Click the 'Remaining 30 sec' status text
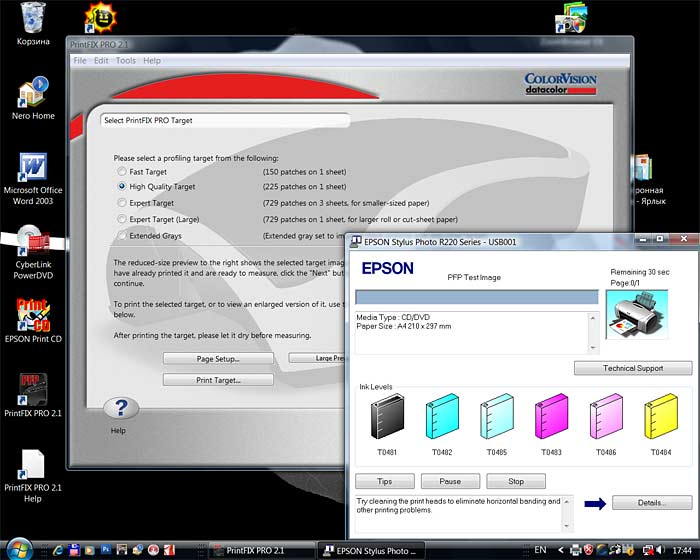Viewport: 700px width, 560px height. click(640, 272)
